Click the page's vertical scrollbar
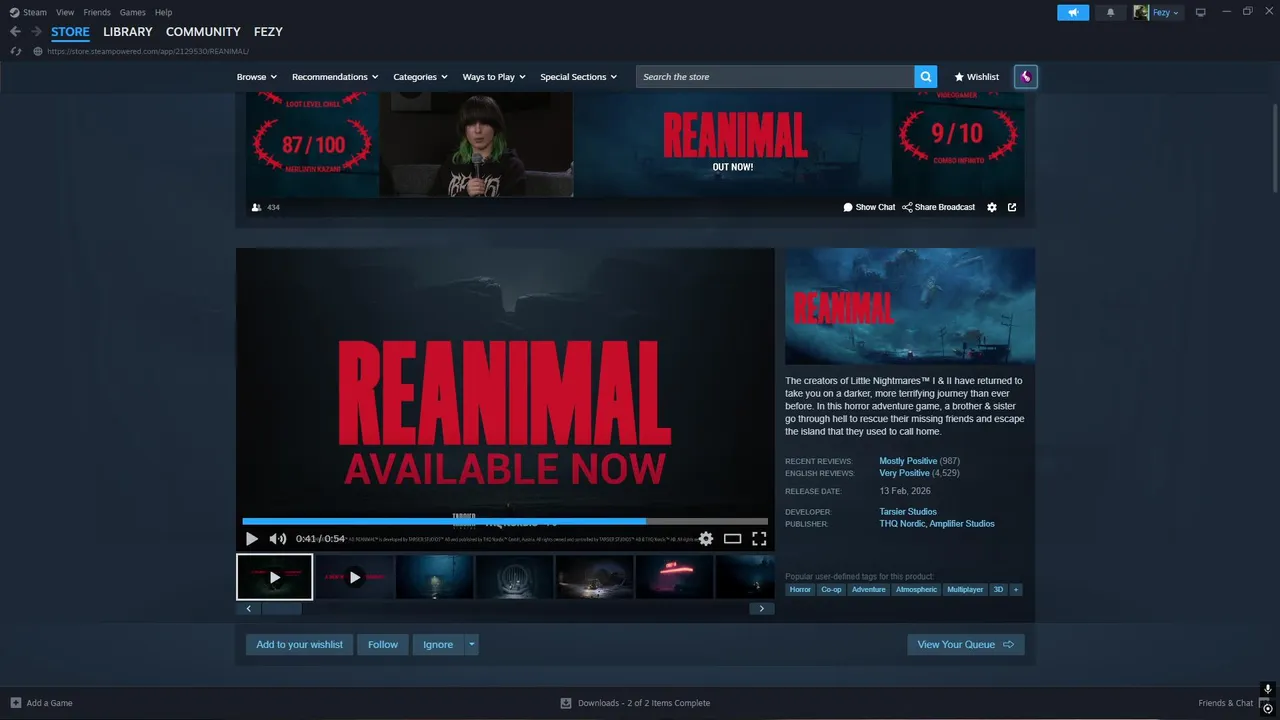Image resolution: width=1280 pixels, height=720 pixels. pyautogui.click(x=1274, y=148)
